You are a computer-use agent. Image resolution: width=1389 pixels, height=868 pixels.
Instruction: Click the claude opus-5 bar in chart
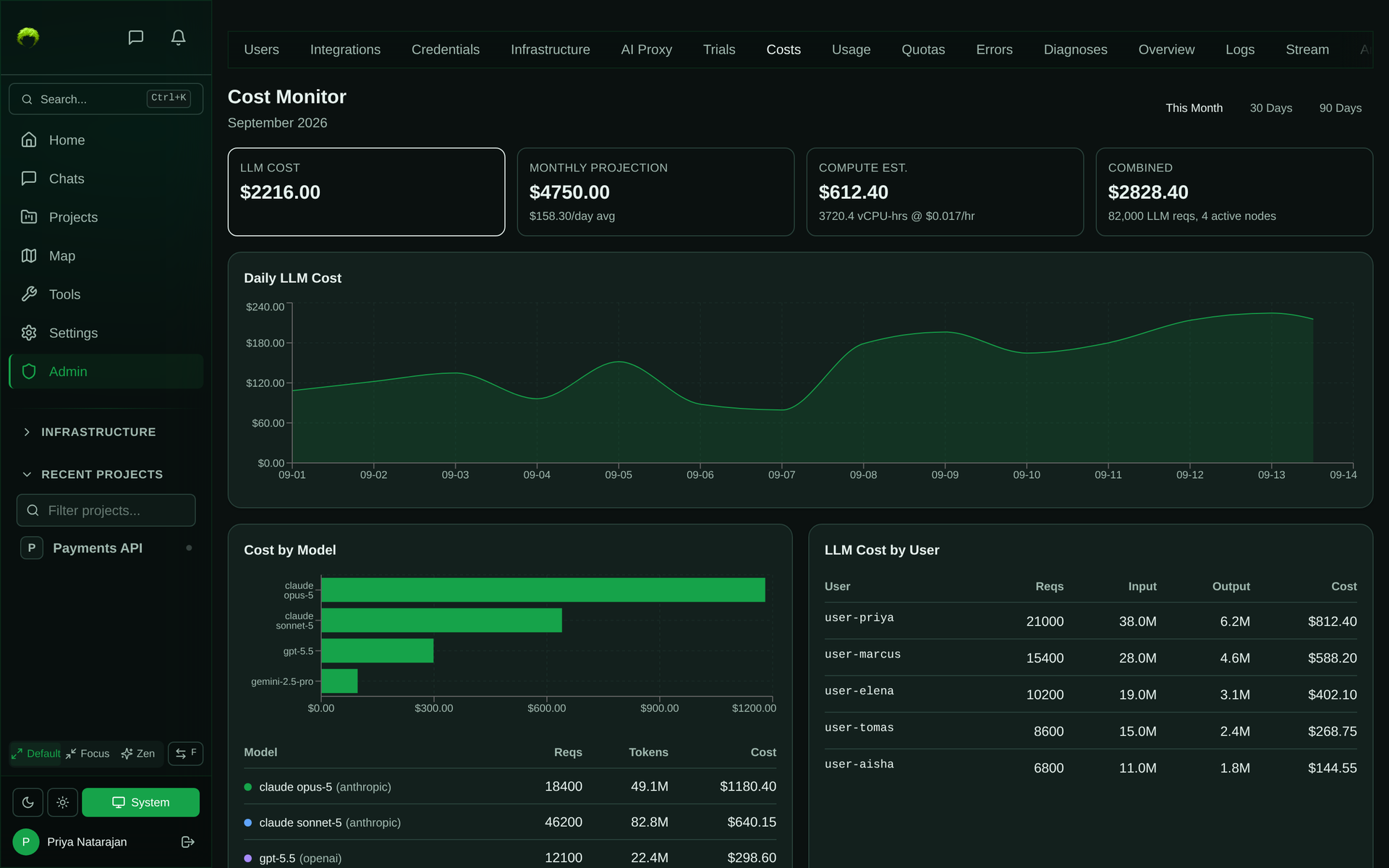[x=543, y=590]
